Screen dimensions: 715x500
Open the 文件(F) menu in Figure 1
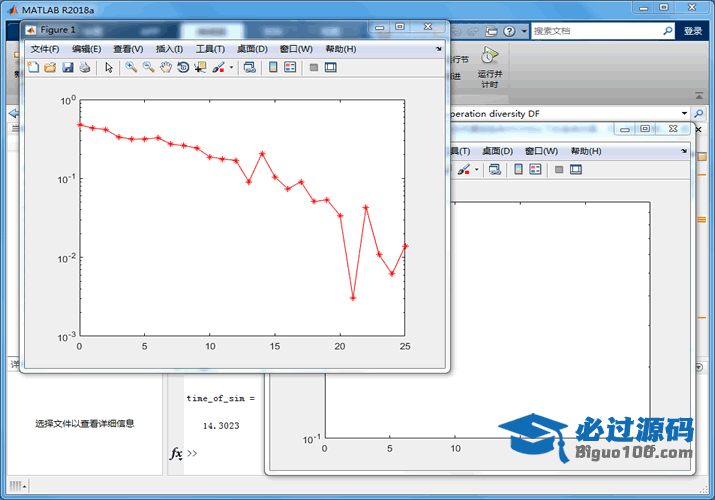coord(45,49)
